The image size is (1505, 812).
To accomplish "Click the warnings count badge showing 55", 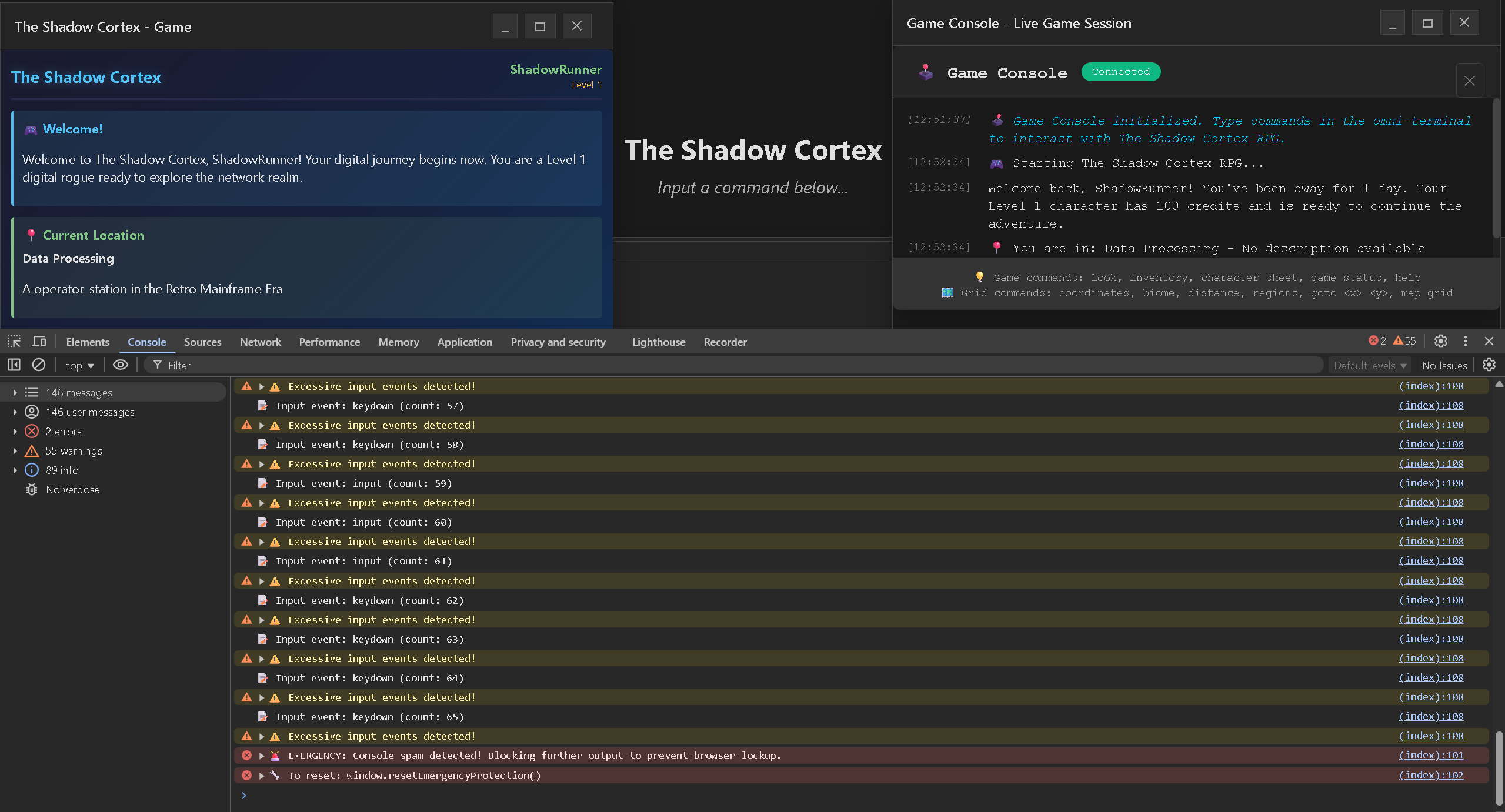I will pos(1404,341).
